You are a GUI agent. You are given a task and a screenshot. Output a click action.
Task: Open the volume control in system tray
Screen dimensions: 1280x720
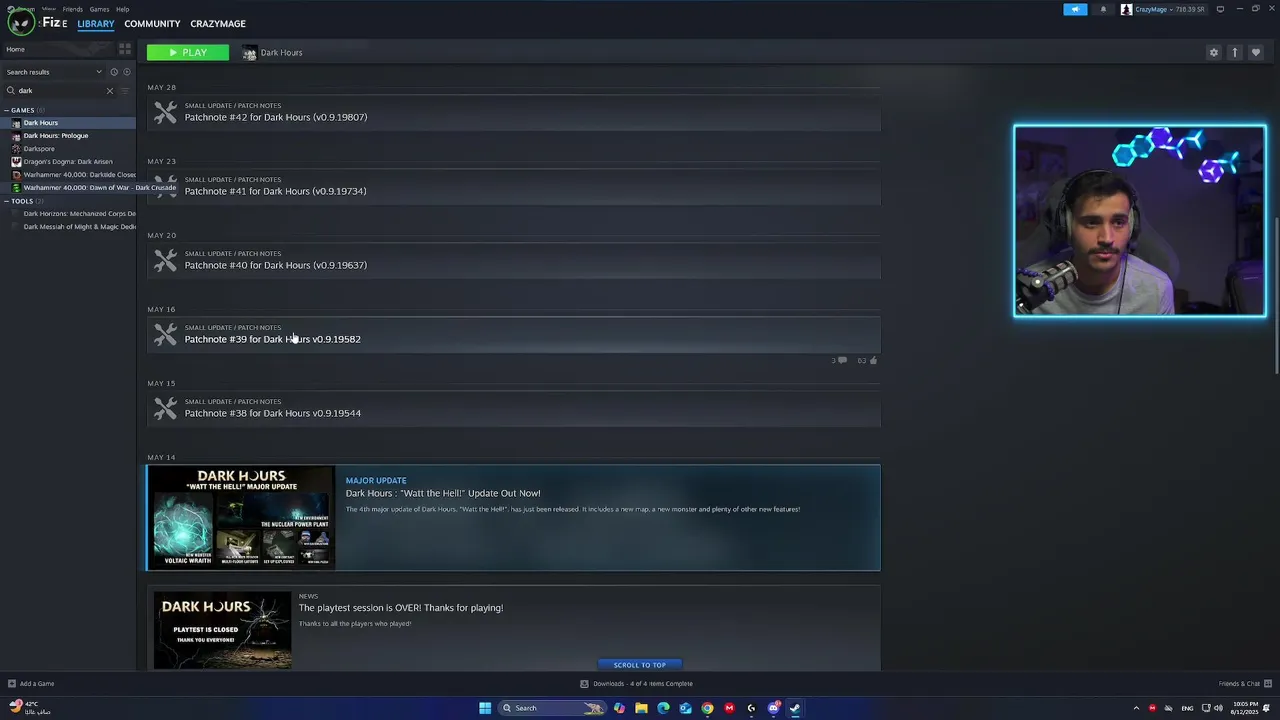(1218, 708)
